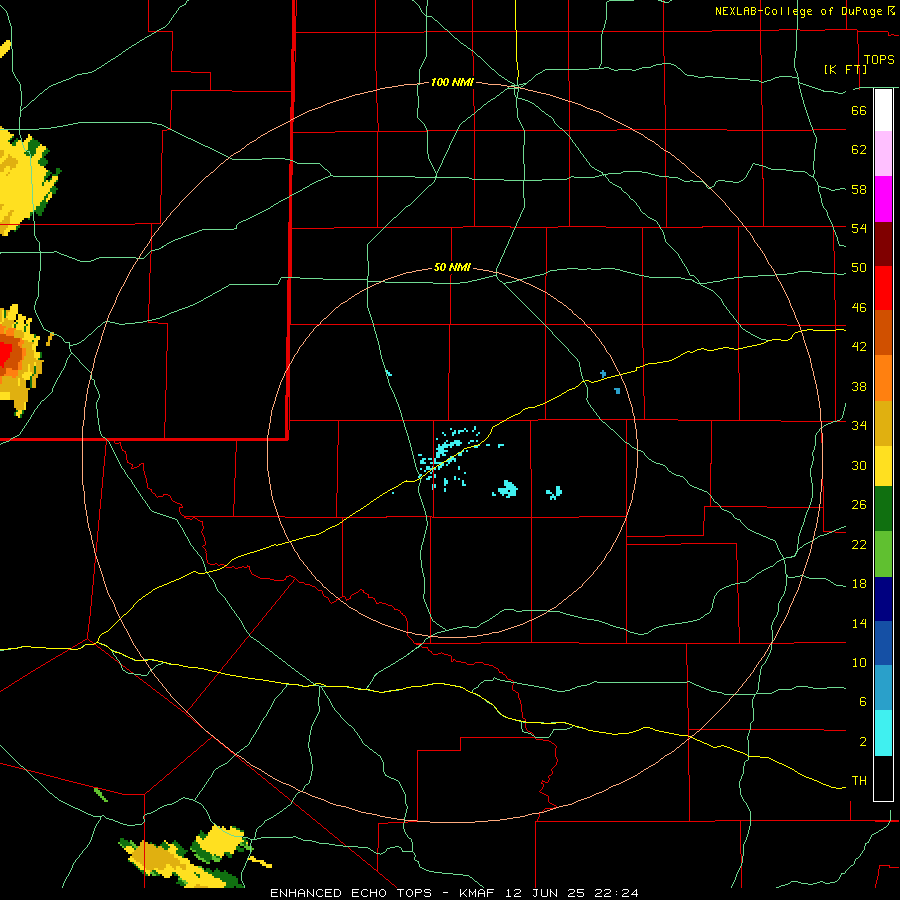This screenshot has height=900, width=900.
Task: Select the ENHANCED ECHO TOPS caption text
Action: [351, 893]
